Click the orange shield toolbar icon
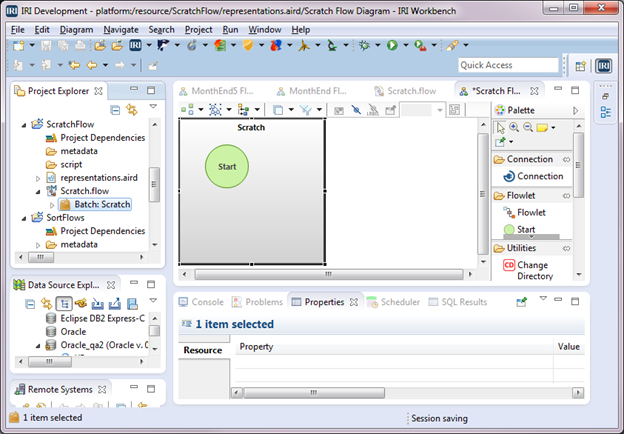The width and height of the screenshot is (624, 434). click(x=248, y=45)
